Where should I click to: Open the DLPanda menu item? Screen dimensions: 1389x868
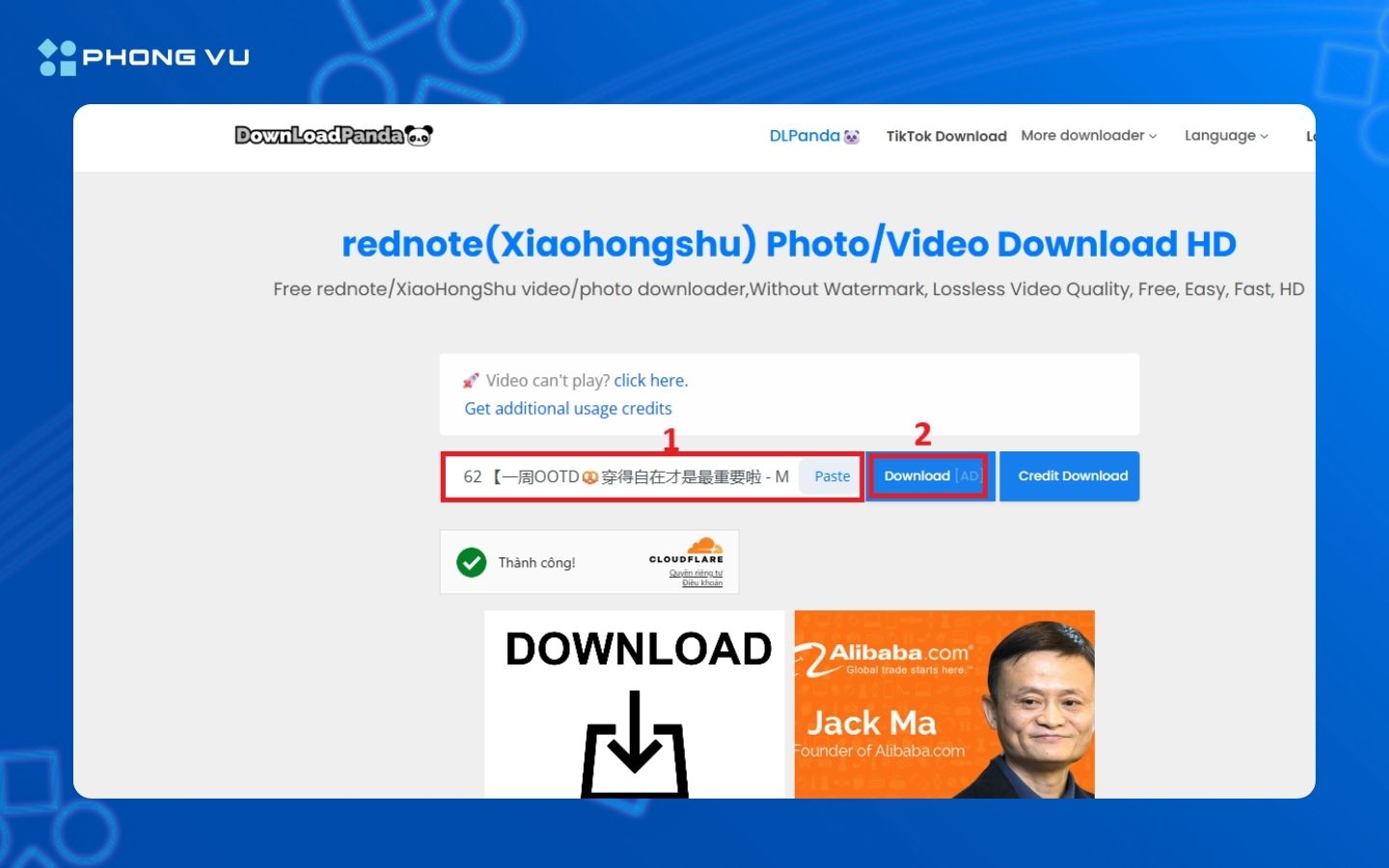(x=806, y=136)
